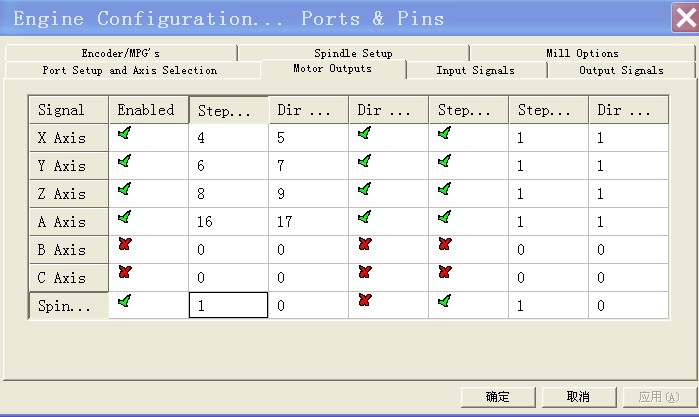Image resolution: width=699 pixels, height=417 pixels.
Task: Open the Mill Options tab
Action: [582, 53]
